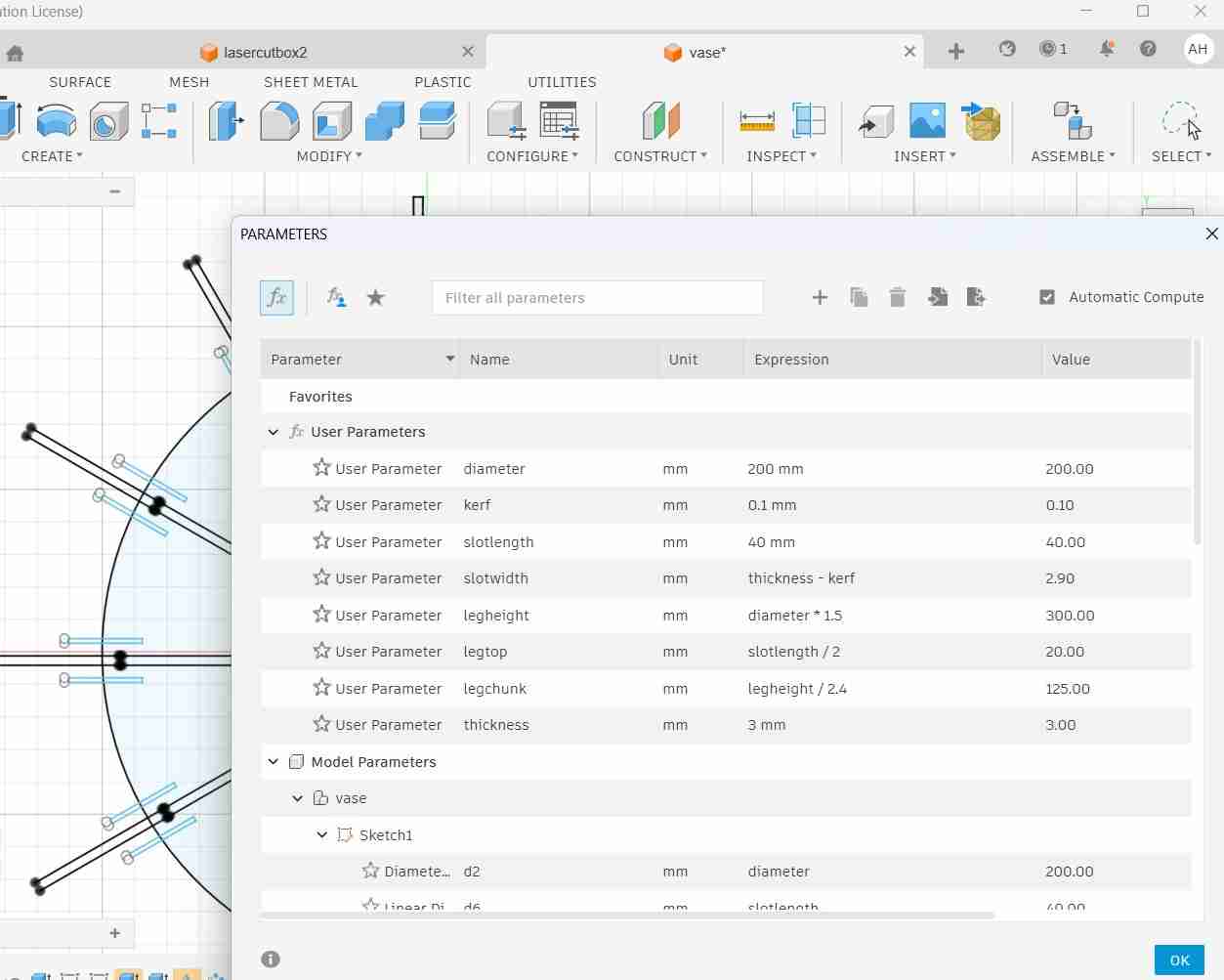Collapse the Sketch1 tree item
This screenshot has width=1224, height=980.
coord(321,834)
